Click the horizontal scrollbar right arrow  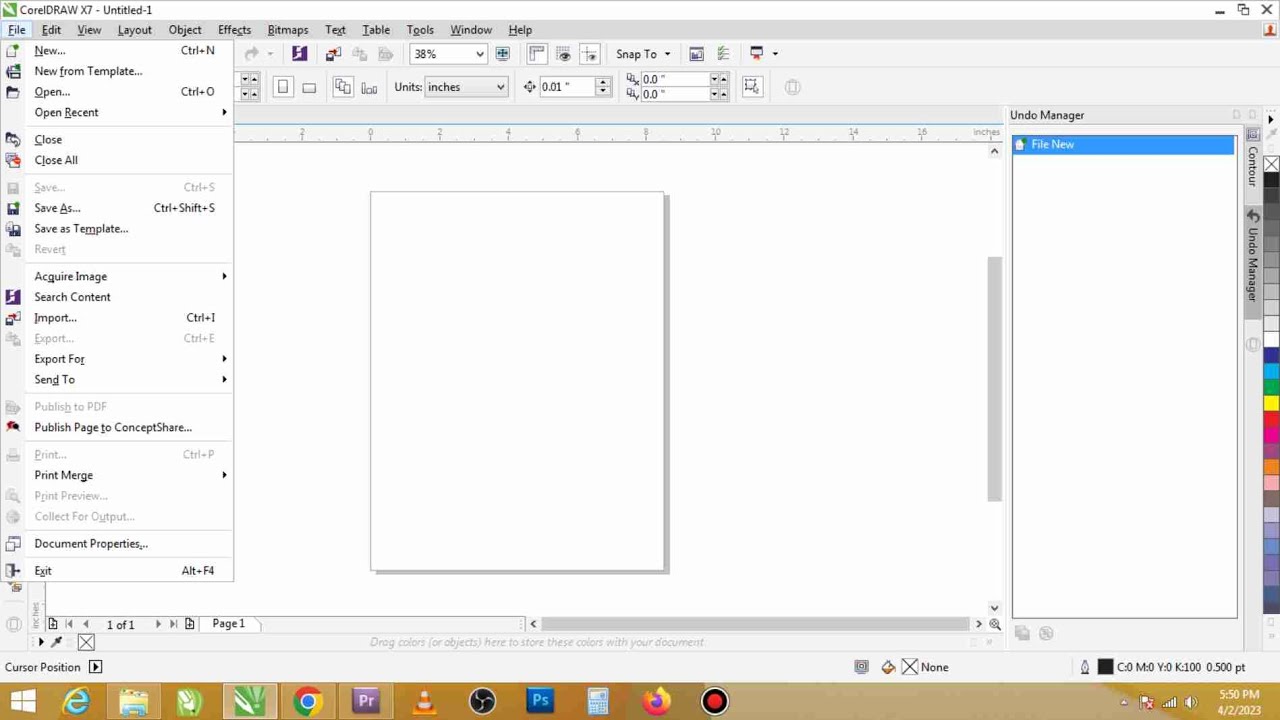point(979,624)
